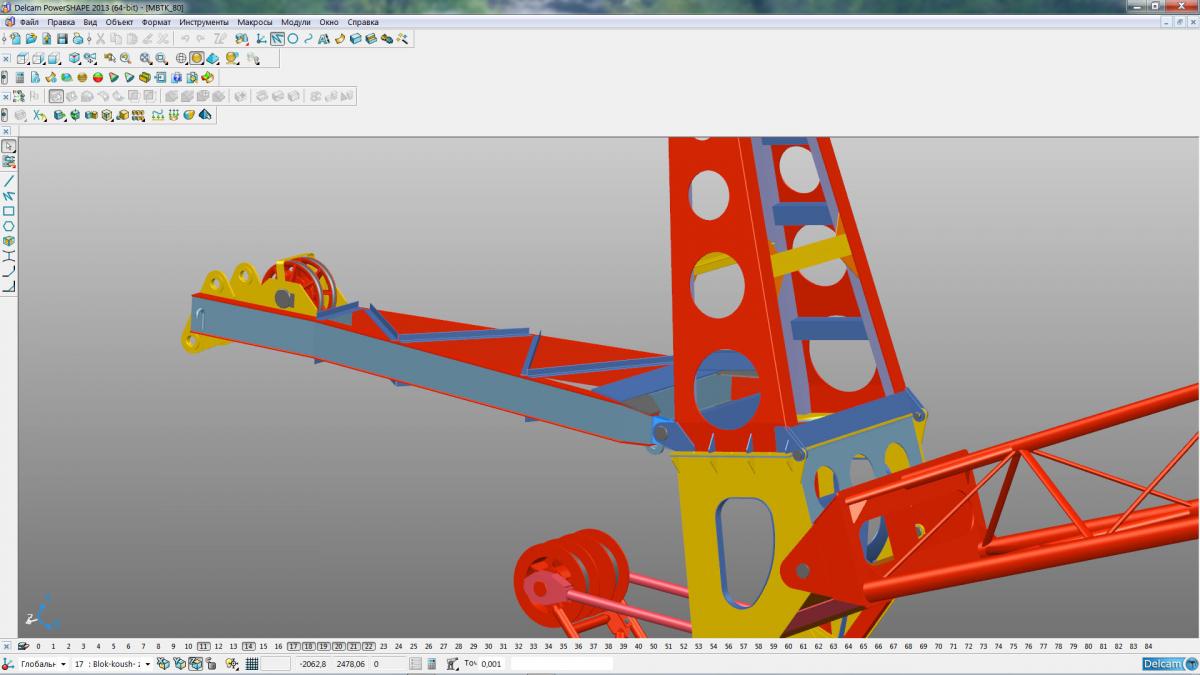Click the X coordinate field showing -2062,8
Viewport: 1200px width, 675px height.
coord(313,664)
